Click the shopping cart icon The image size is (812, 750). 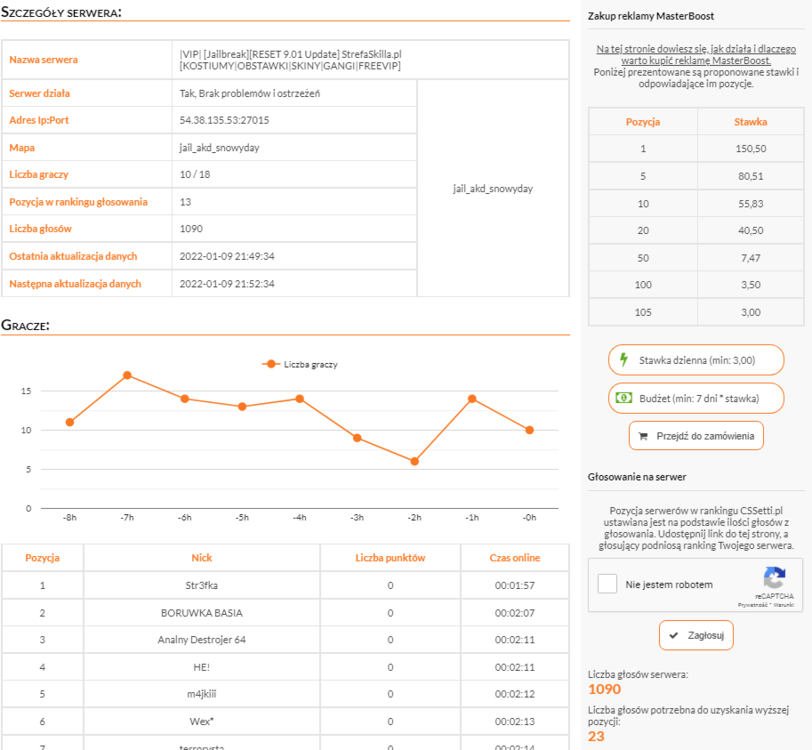[x=643, y=436]
